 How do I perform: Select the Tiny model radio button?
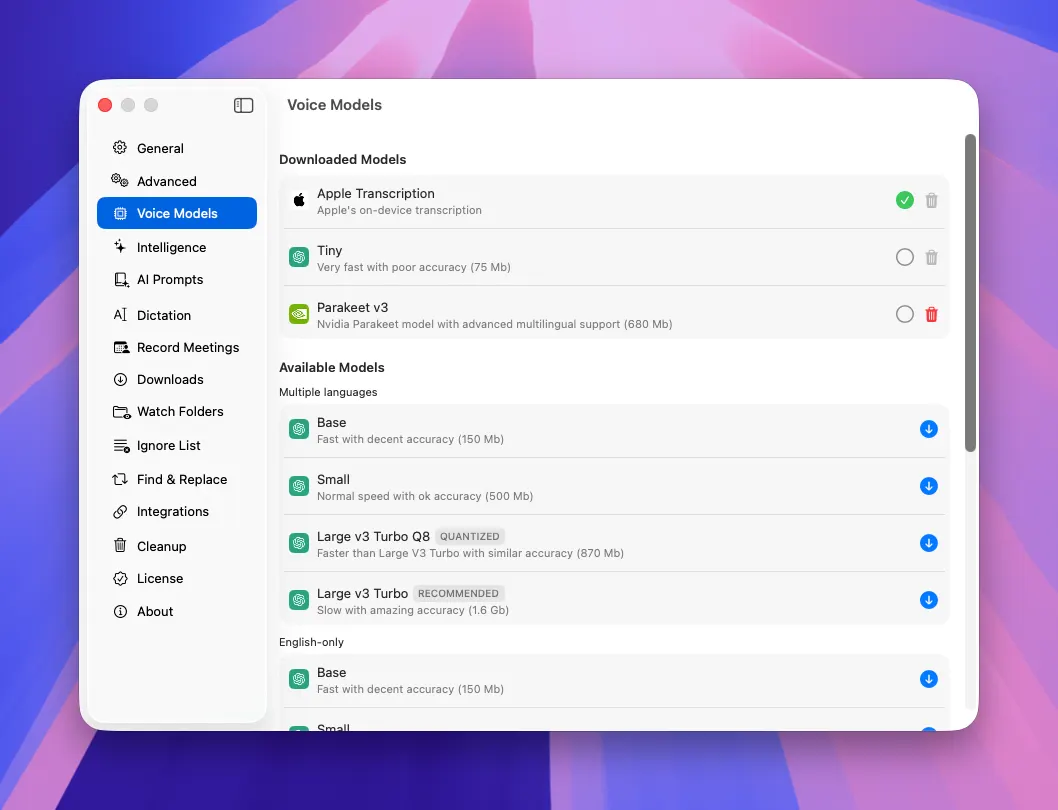click(904, 257)
